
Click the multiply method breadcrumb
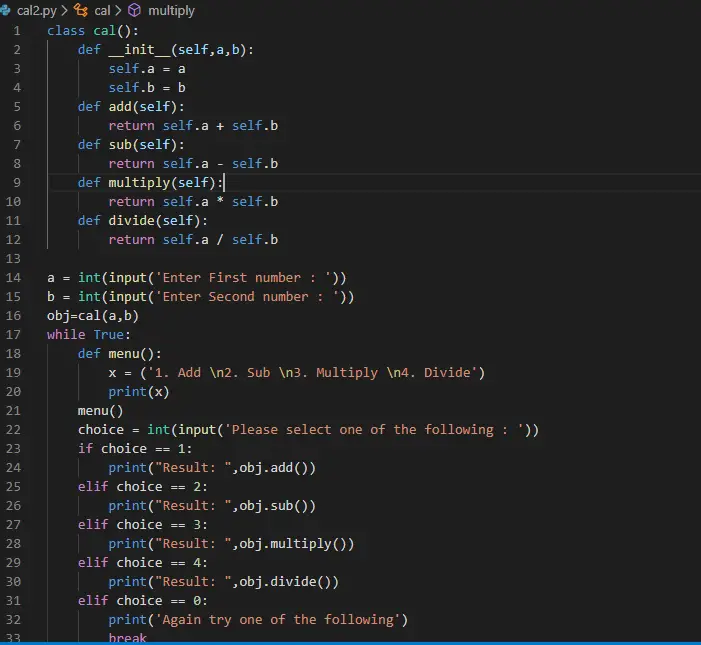pos(171,10)
